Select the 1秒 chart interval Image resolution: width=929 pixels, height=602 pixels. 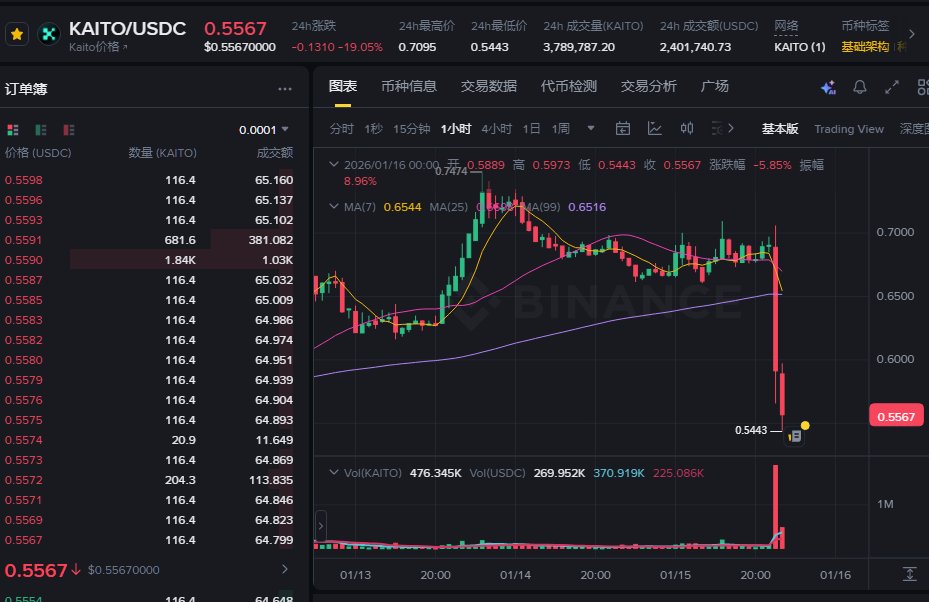(x=373, y=129)
